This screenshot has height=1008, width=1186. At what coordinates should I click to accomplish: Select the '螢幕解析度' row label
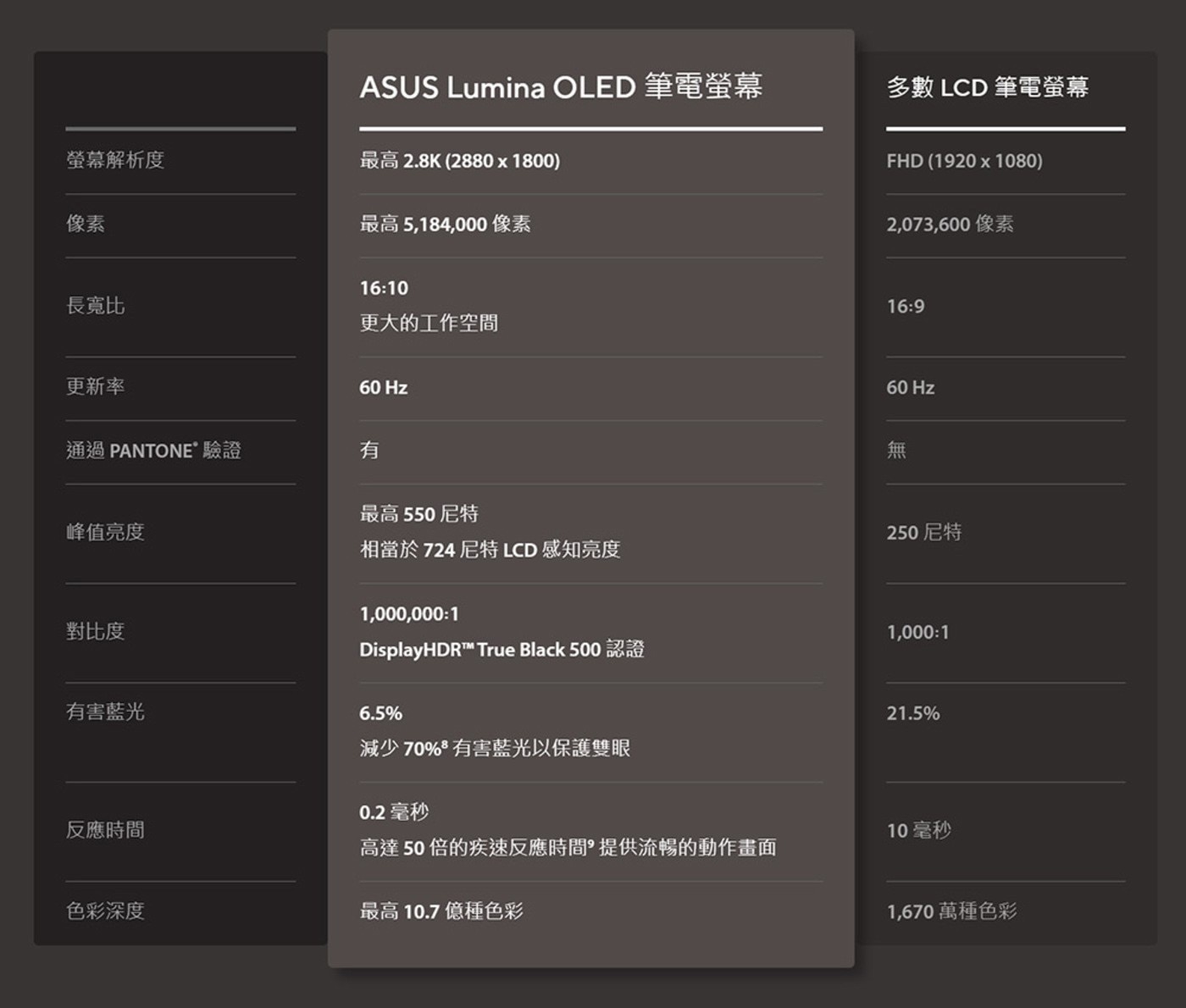(115, 160)
